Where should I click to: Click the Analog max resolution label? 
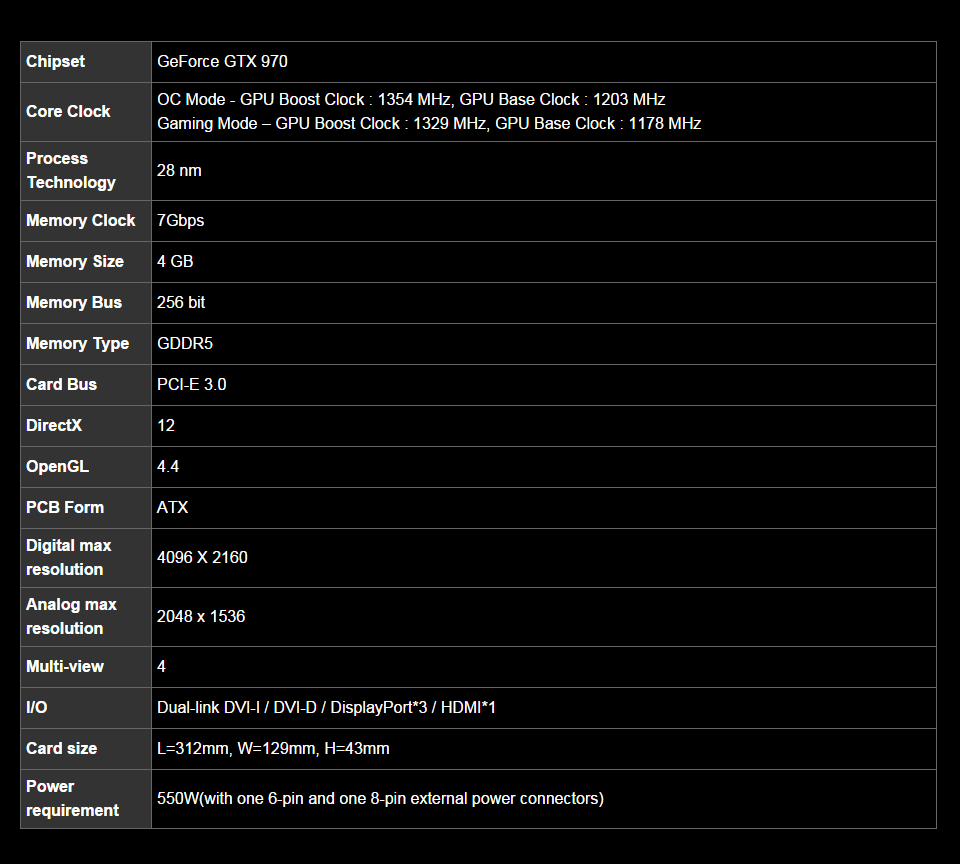point(71,617)
